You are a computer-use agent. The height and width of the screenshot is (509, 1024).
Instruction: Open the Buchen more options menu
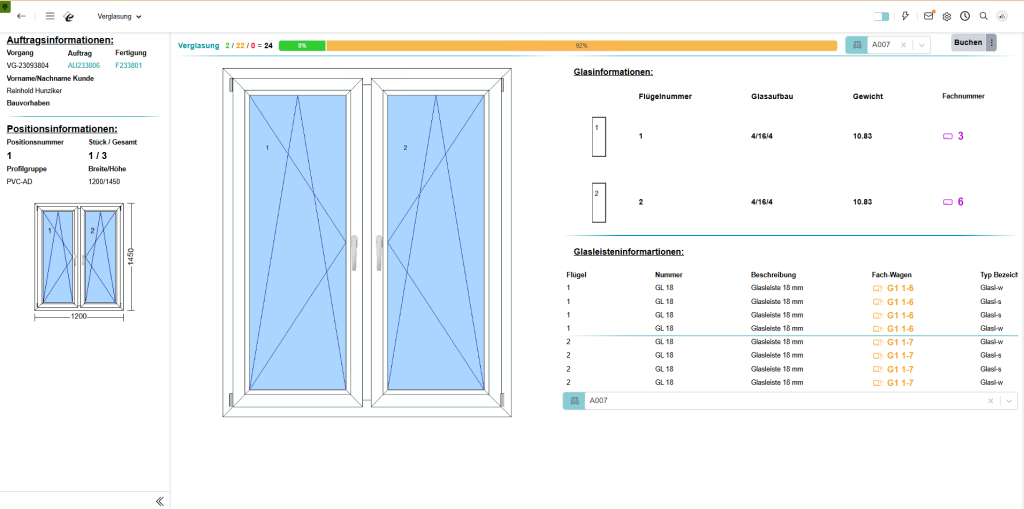[x=991, y=42]
